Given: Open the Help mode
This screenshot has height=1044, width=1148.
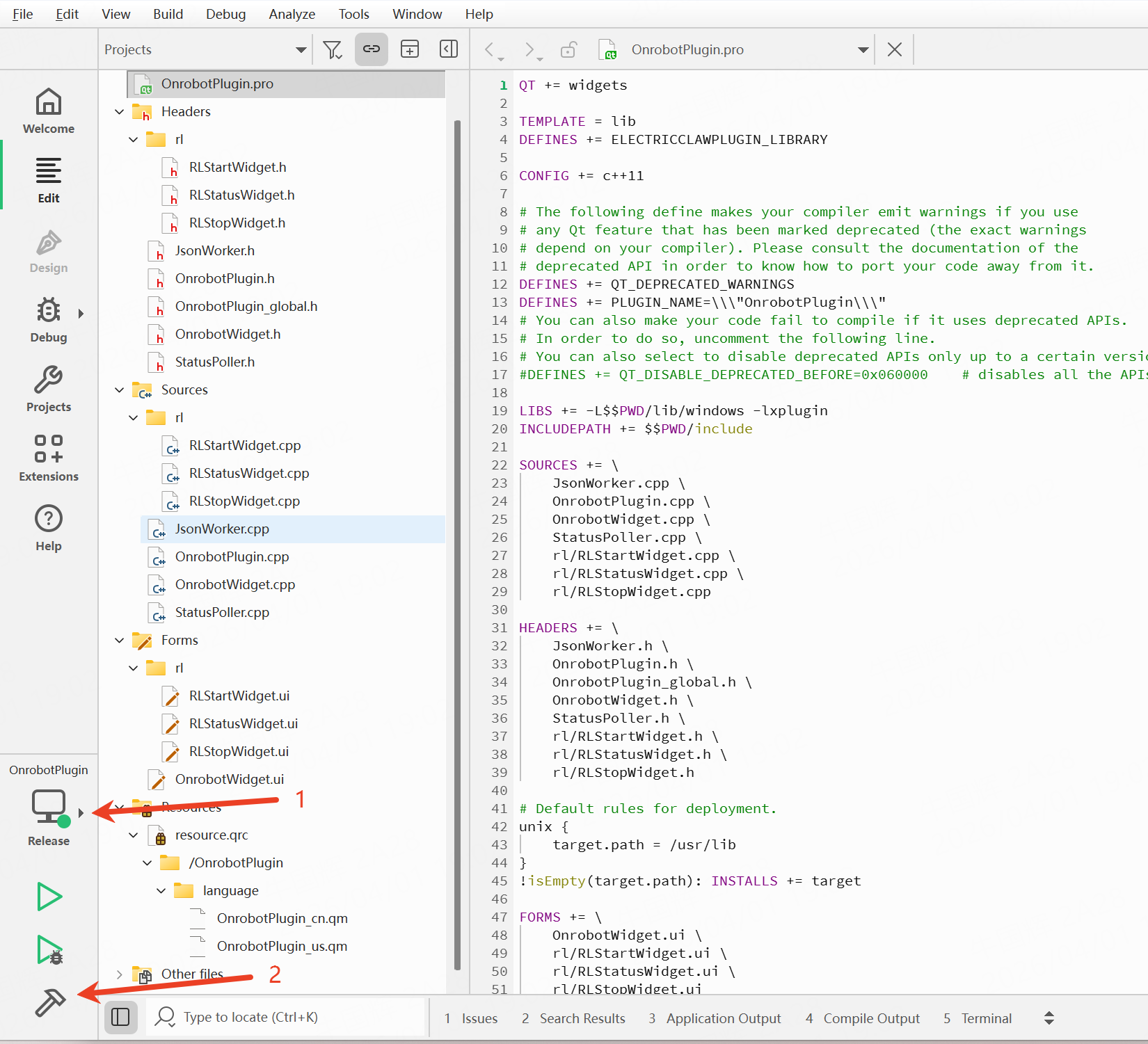Looking at the screenshot, I should (48, 529).
